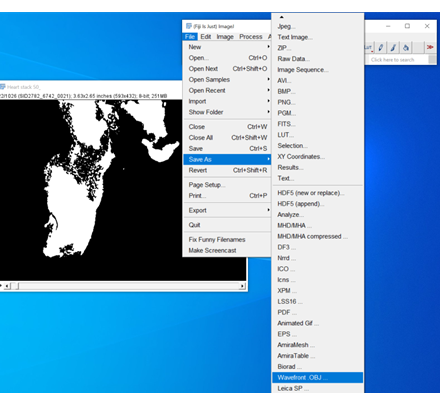
Task: Click the Fiji search field
Action: (x=398, y=60)
